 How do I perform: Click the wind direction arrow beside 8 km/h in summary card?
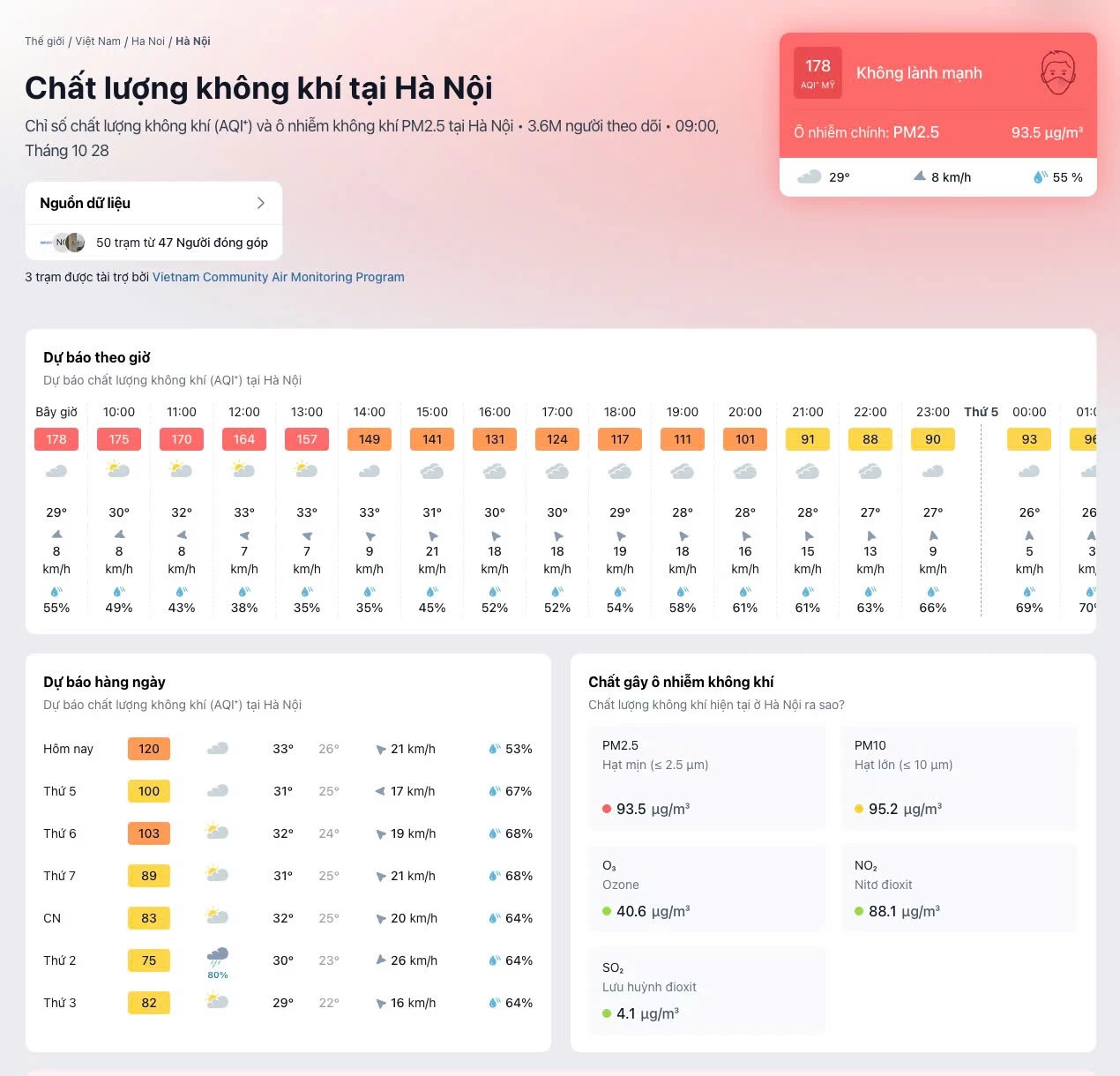920,176
